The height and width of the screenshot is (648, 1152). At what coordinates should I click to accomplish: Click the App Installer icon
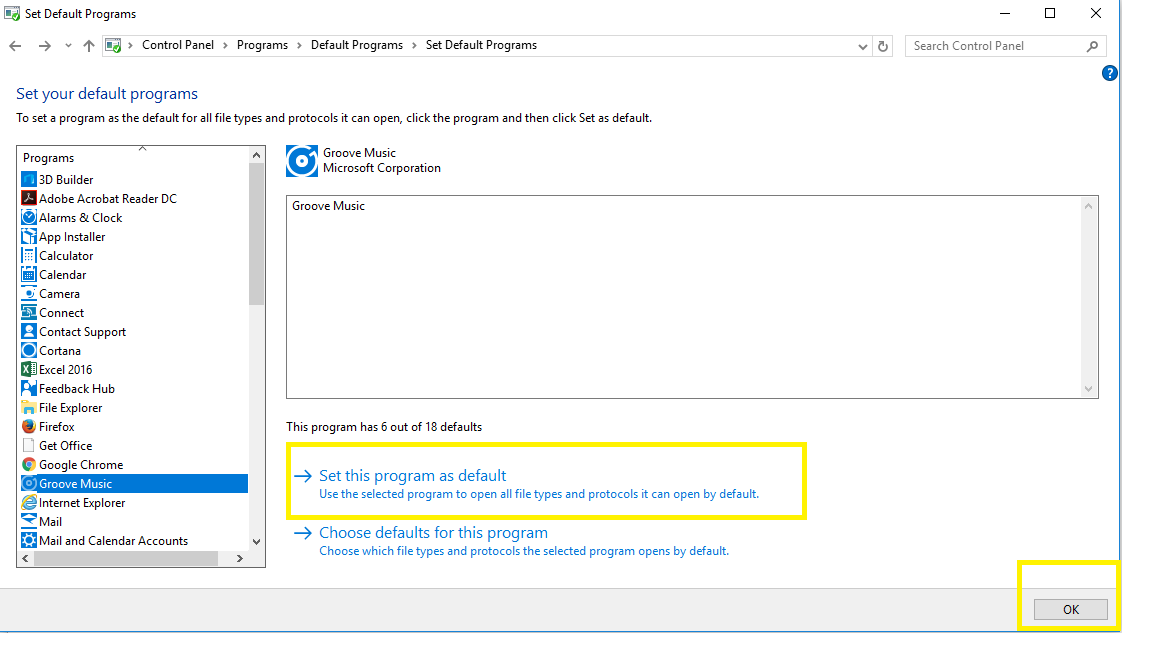tap(29, 237)
